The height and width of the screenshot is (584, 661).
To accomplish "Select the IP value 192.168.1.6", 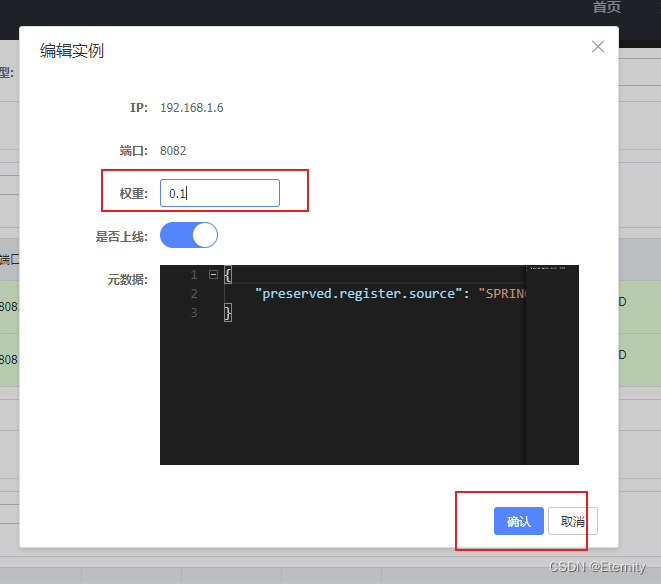I will point(191,108).
